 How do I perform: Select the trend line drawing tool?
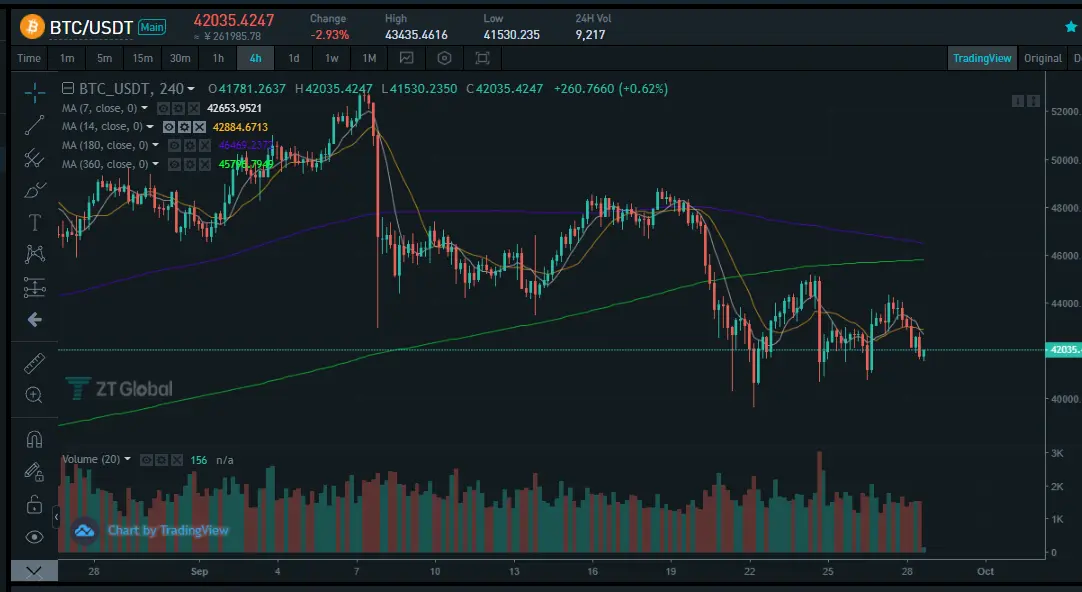coord(35,126)
